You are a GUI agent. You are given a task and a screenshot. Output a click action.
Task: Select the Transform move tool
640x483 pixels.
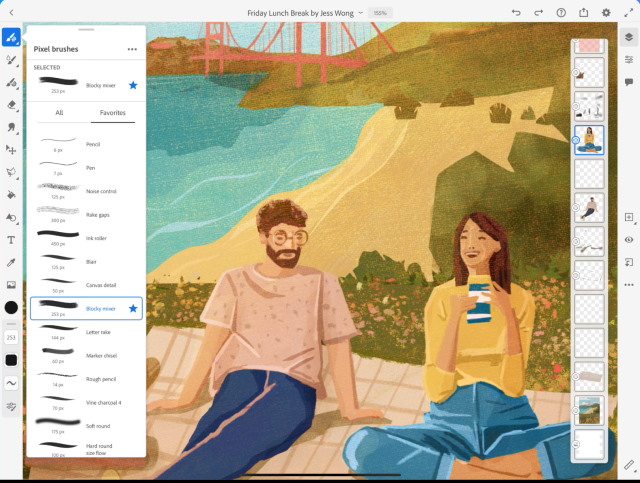[x=11, y=150]
